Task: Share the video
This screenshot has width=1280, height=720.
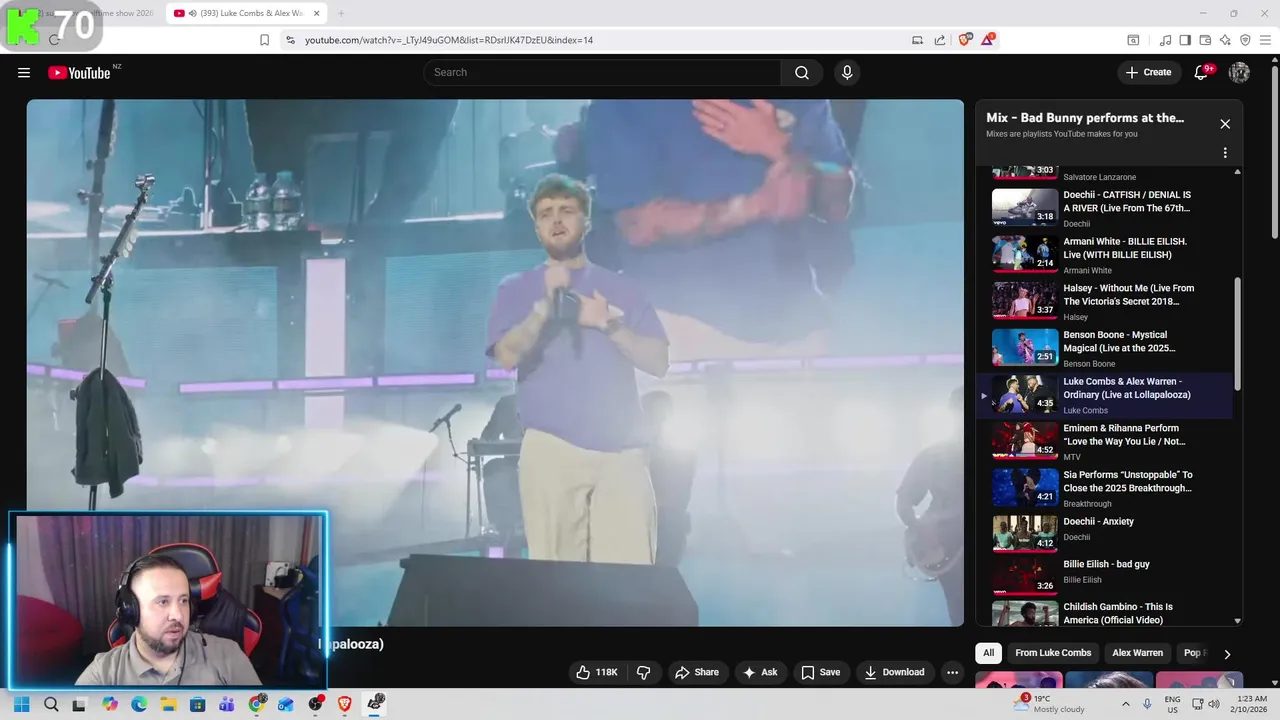Action: pos(697,672)
